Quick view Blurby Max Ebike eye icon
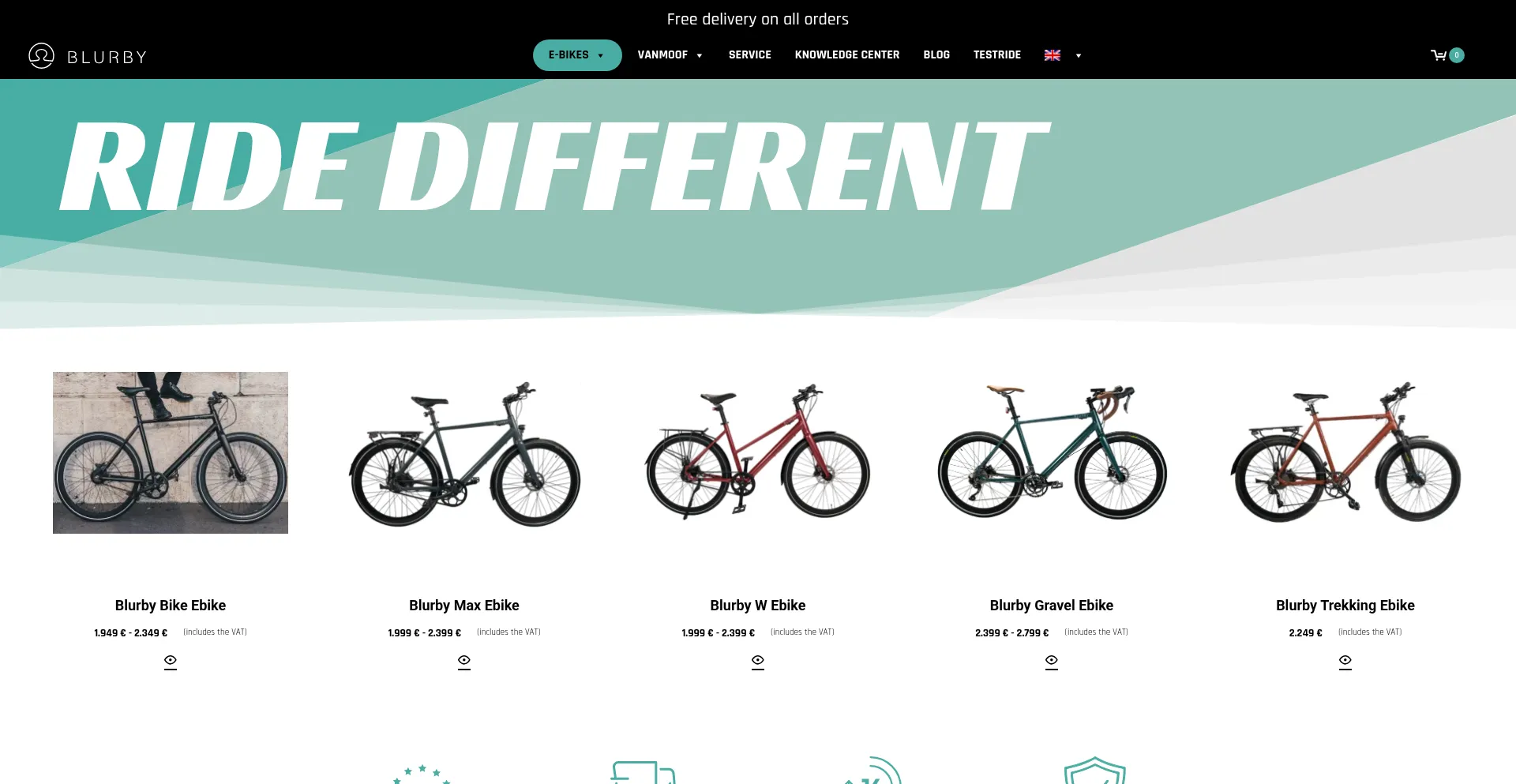 click(x=464, y=662)
